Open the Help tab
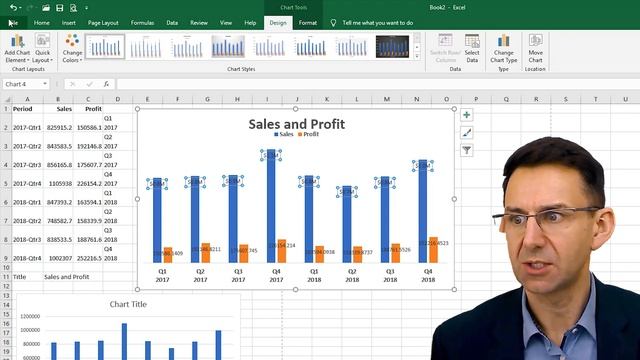Screen dimensions: 640x360 pos(250,23)
